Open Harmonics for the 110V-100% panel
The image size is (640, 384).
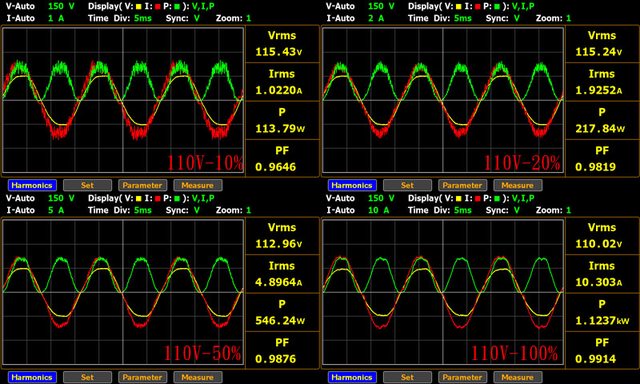[352, 377]
